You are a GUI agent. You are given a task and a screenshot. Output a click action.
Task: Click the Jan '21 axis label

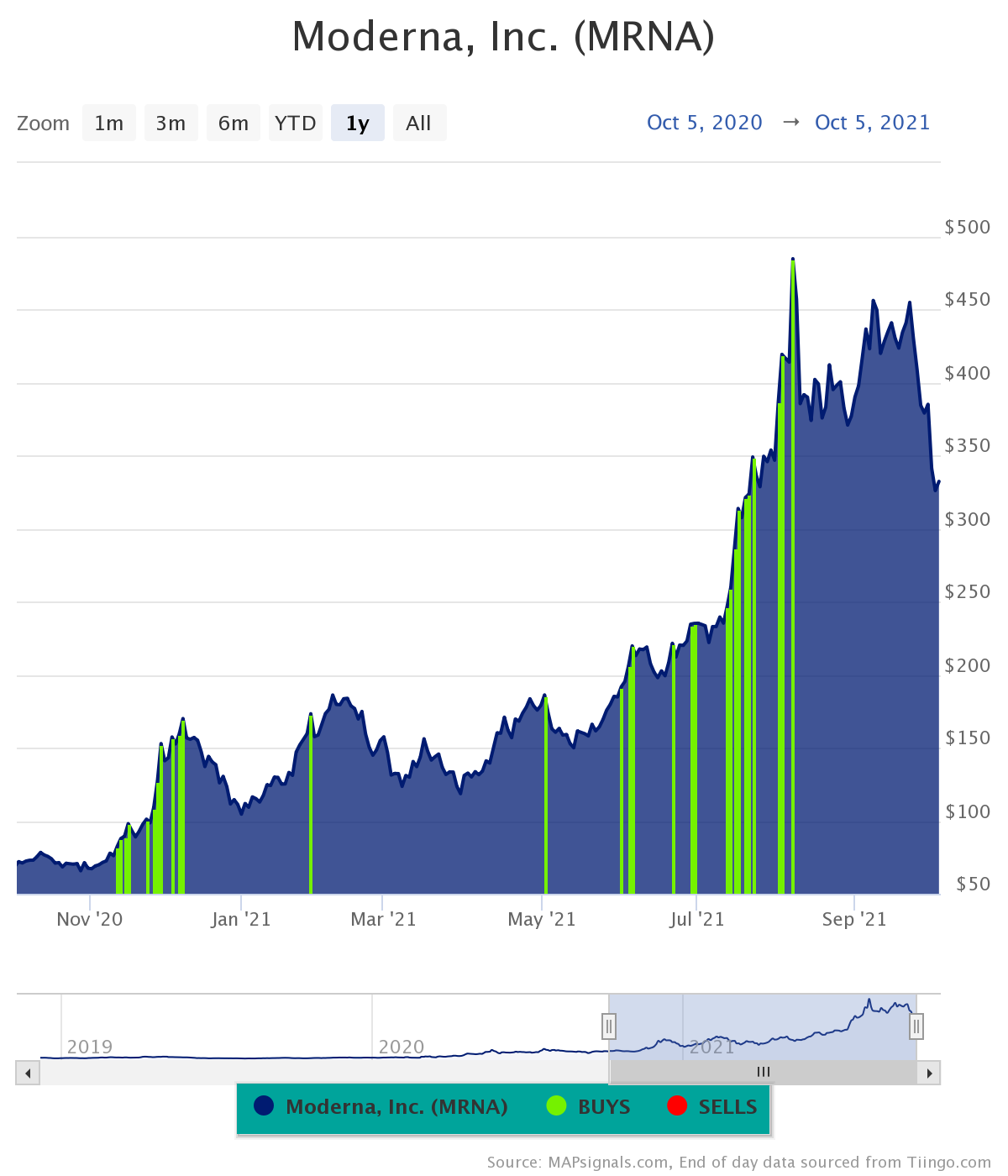click(x=241, y=919)
